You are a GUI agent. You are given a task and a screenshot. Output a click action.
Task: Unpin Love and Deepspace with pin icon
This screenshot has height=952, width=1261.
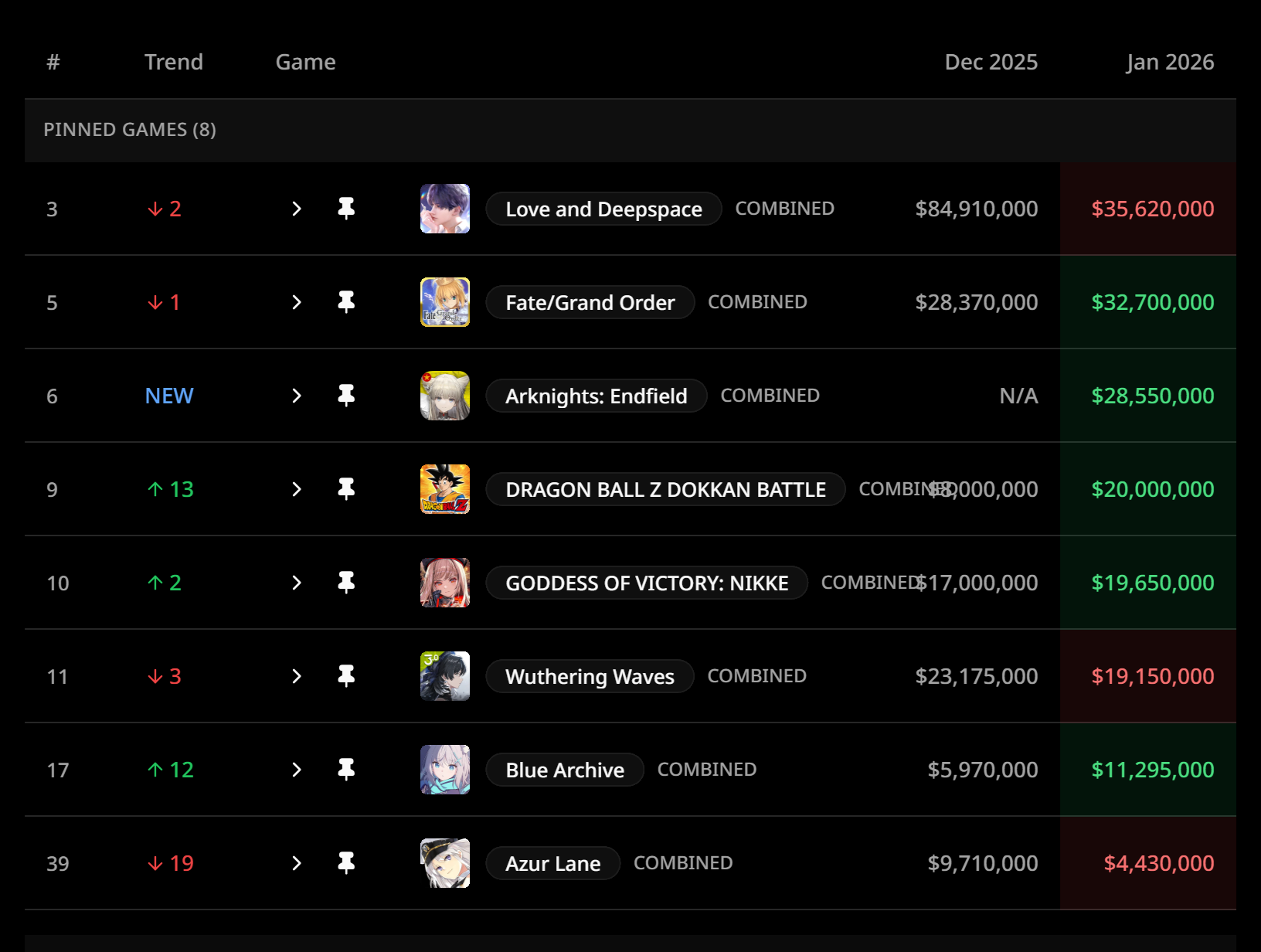346,209
